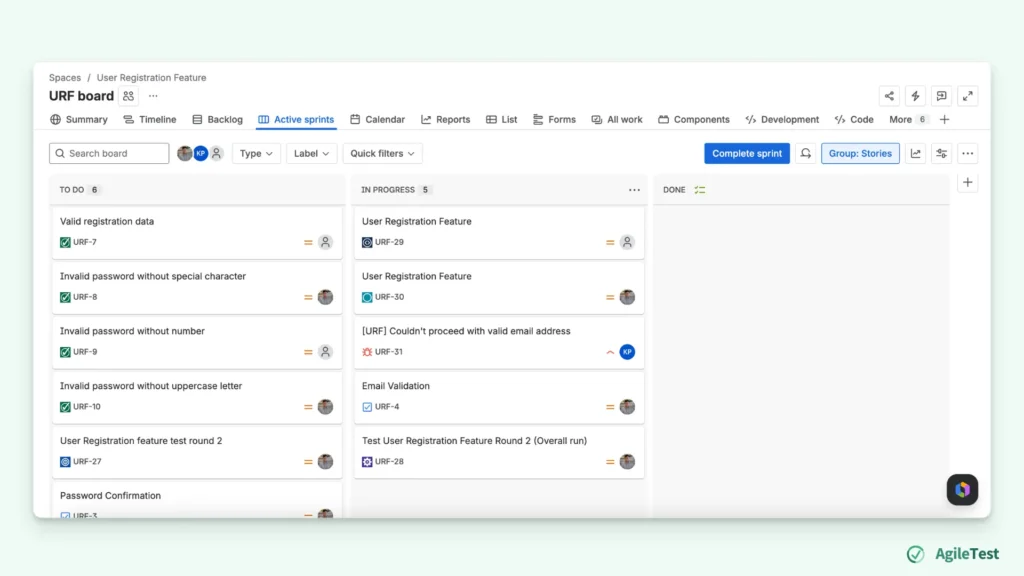Open the Label filter dropdown

pos(311,153)
